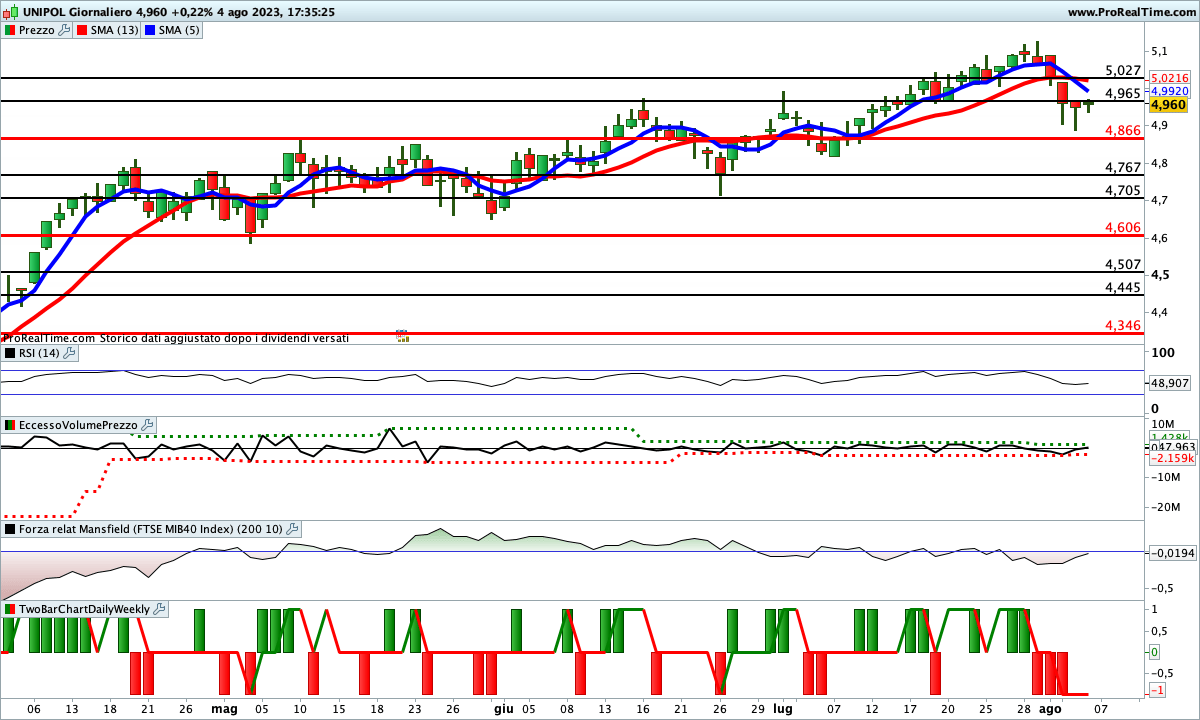The height and width of the screenshot is (720, 1200).
Task: Open EccessoVolumePrezzo wrench settings
Action: pyautogui.click(x=147, y=425)
